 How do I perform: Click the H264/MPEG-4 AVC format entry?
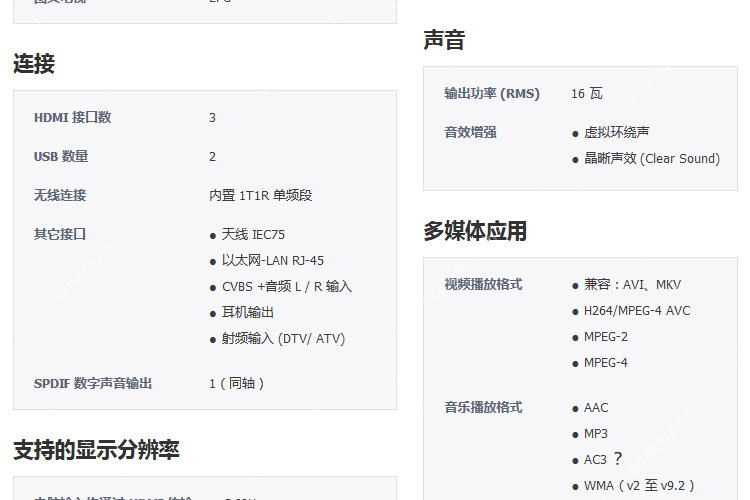[637, 310]
